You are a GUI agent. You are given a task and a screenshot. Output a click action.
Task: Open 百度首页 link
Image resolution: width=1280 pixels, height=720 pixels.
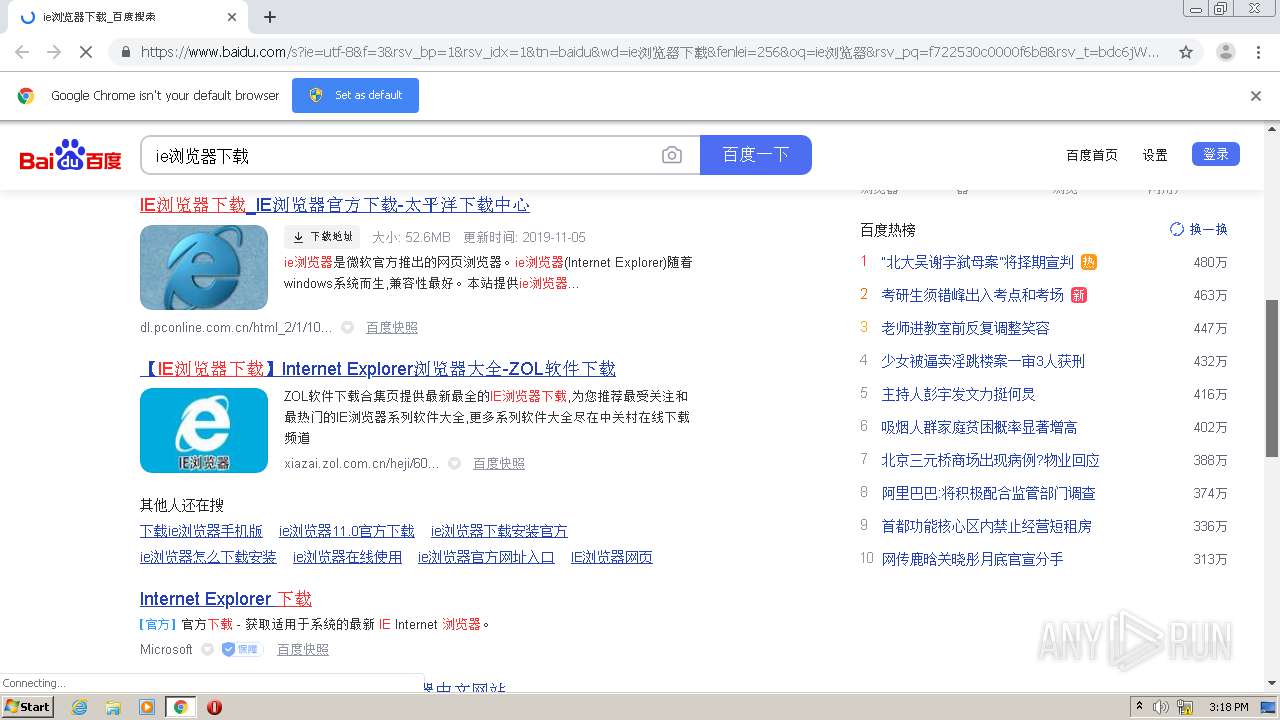point(1092,155)
